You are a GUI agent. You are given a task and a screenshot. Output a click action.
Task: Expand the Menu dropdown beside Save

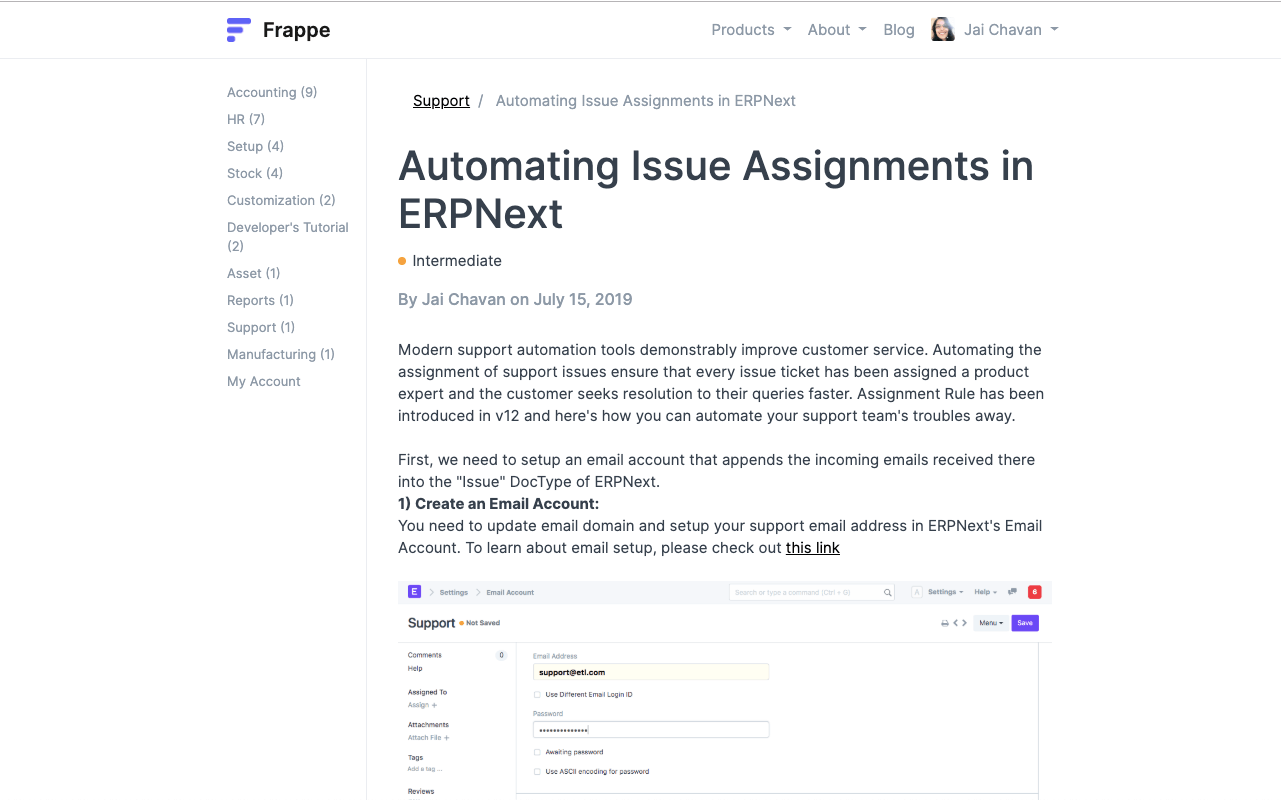click(x=990, y=622)
